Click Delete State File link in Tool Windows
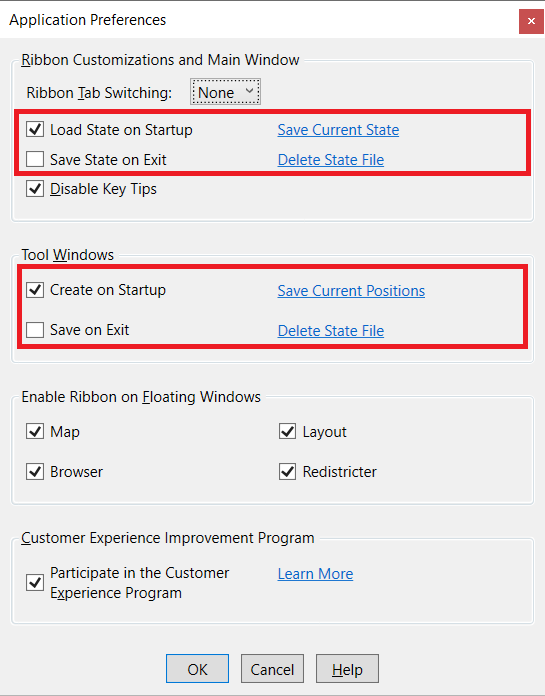 point(331,331)
